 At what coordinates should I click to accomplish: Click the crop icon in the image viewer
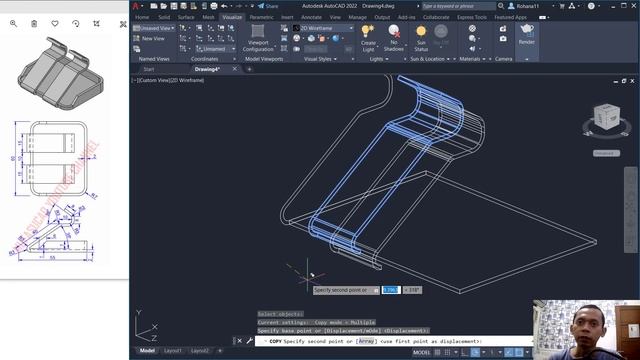tap(96, 24)
